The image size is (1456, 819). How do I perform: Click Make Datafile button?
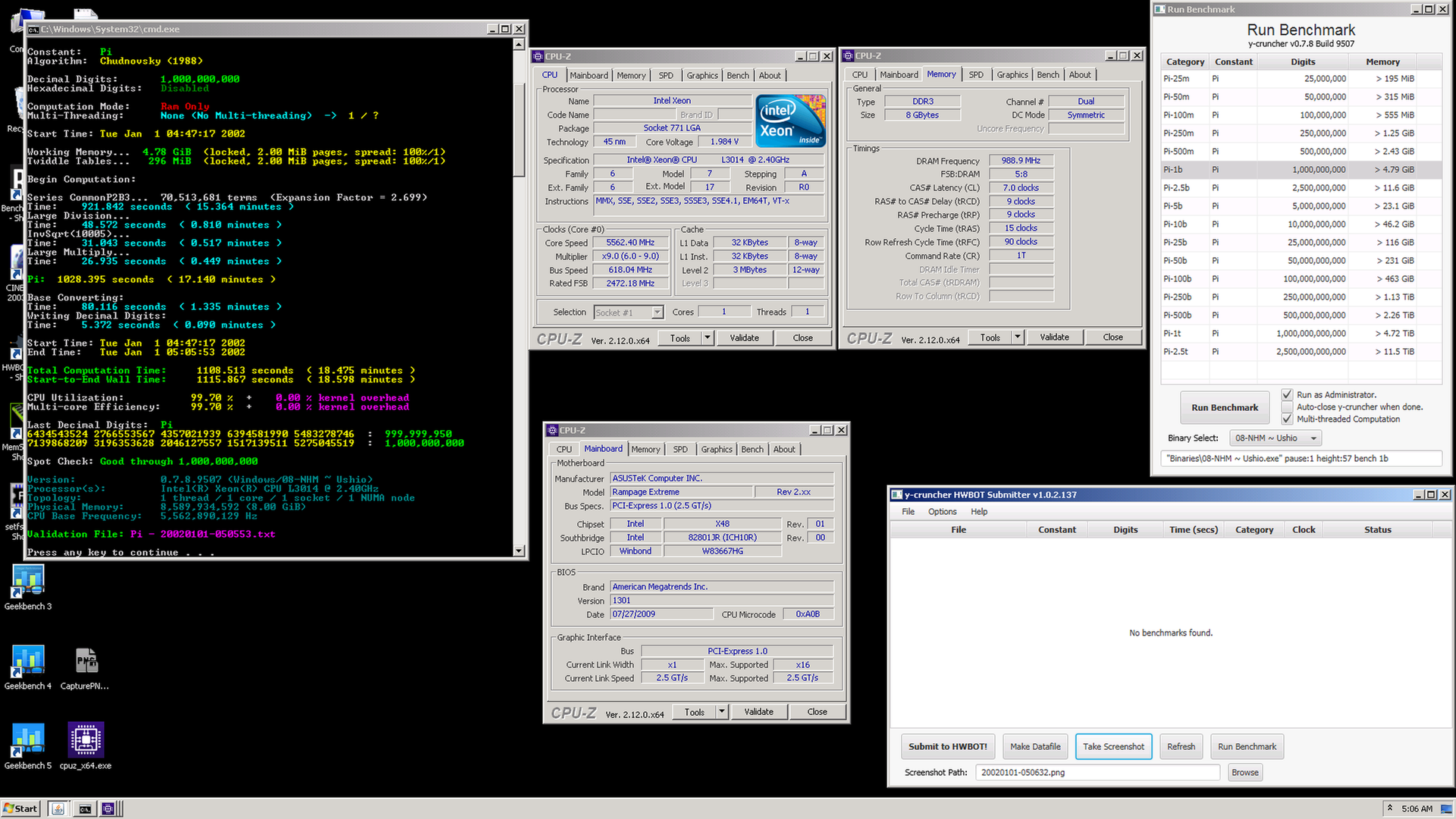tap(1035, 747)
